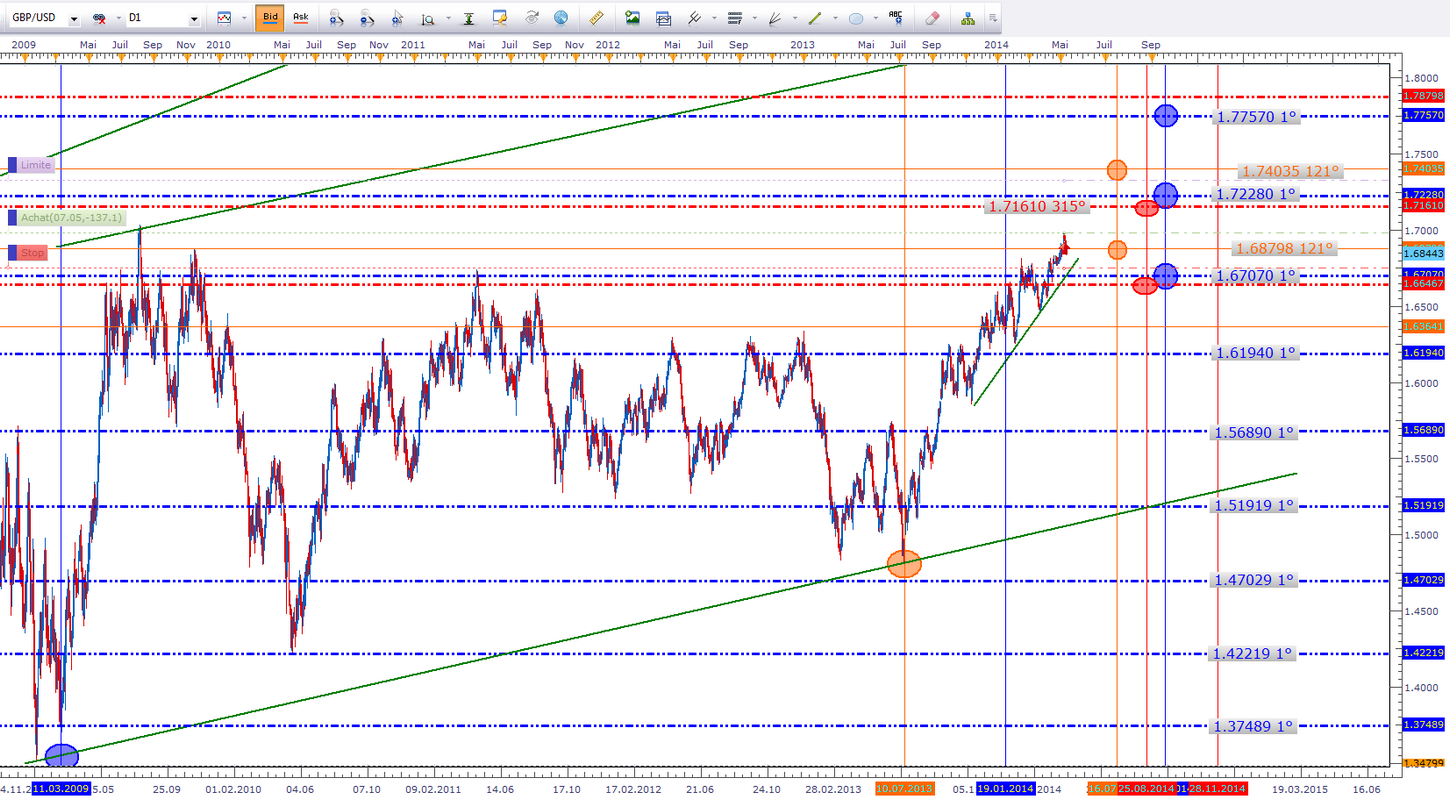Select the 19.01.2014 date marker

[1005, 789]
